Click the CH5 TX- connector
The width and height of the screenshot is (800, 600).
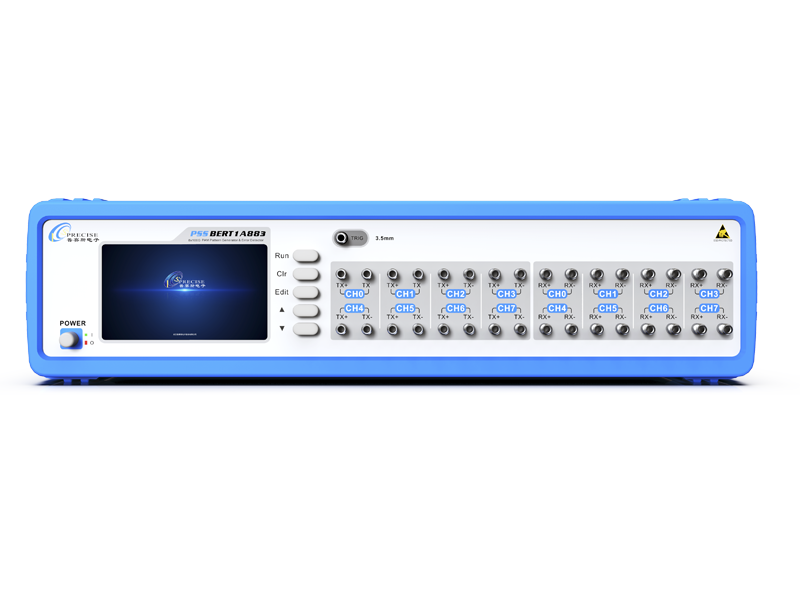[418, 330]
